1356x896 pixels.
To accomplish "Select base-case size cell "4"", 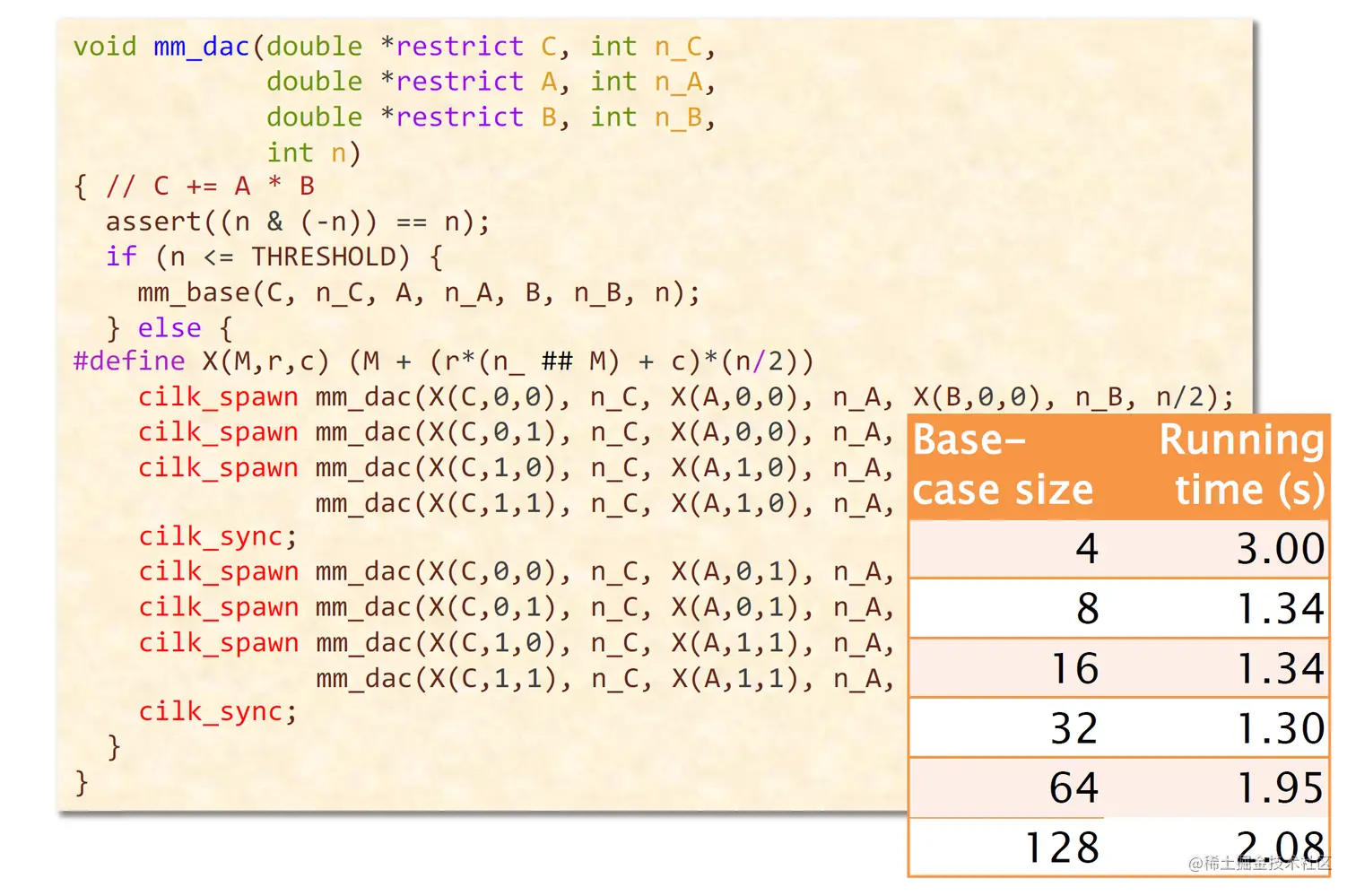I will (1087, 548).
